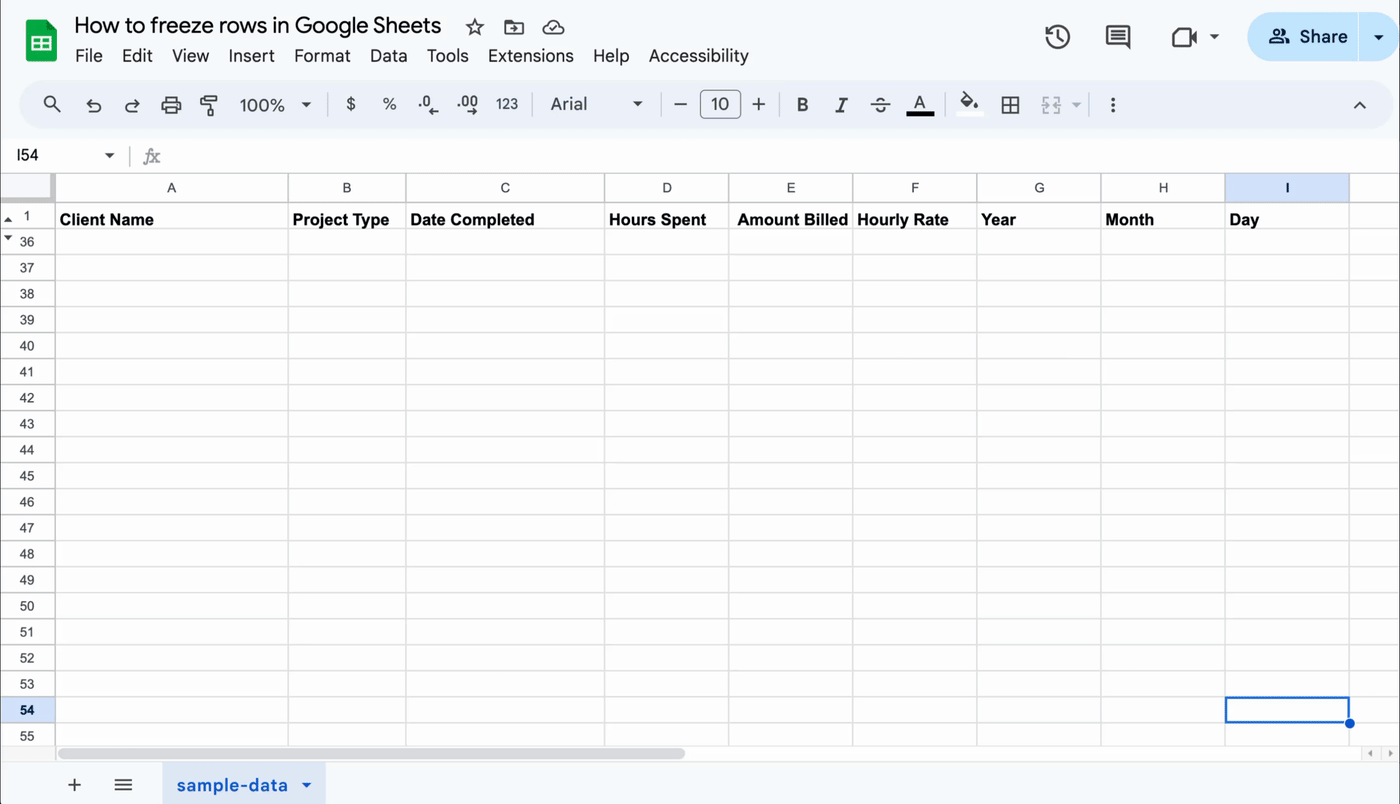Open the Data menu
Viewport: 1400px width, 804px height.
coord(388,56)
